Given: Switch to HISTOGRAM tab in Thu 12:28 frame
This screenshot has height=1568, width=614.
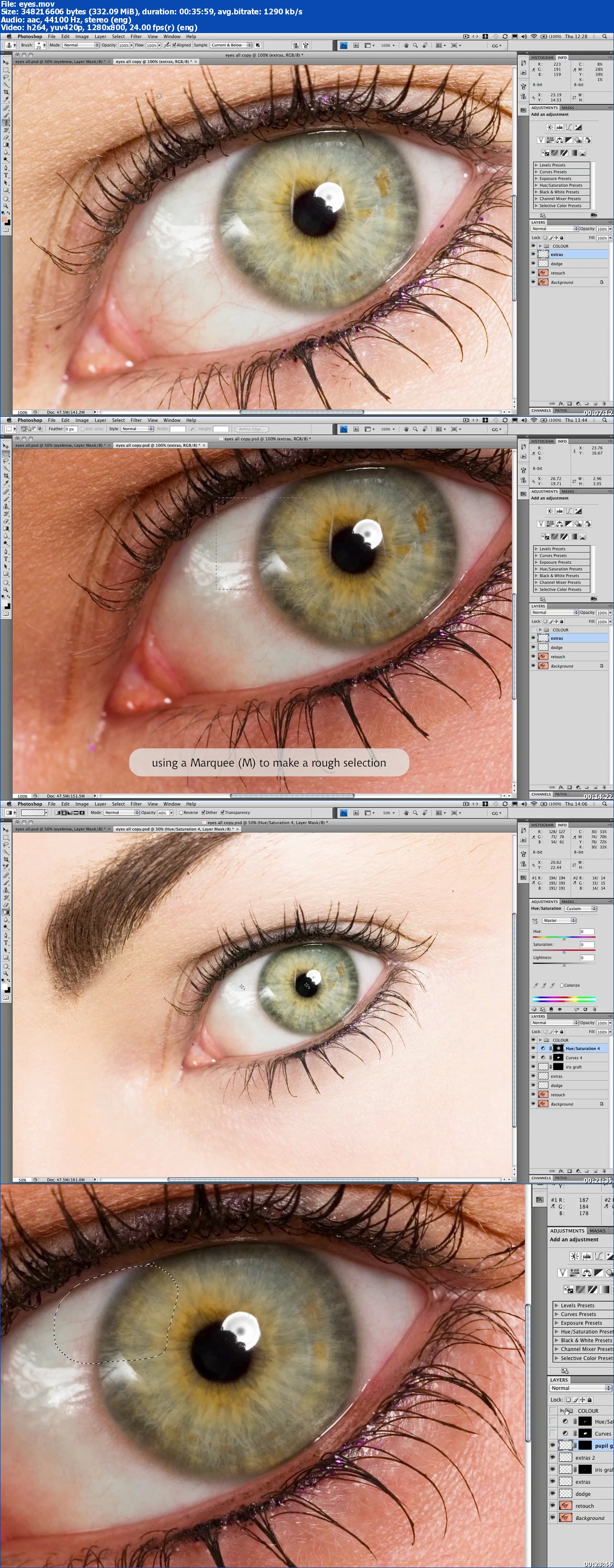Looking at the screenshot, I should coord(542,57).
